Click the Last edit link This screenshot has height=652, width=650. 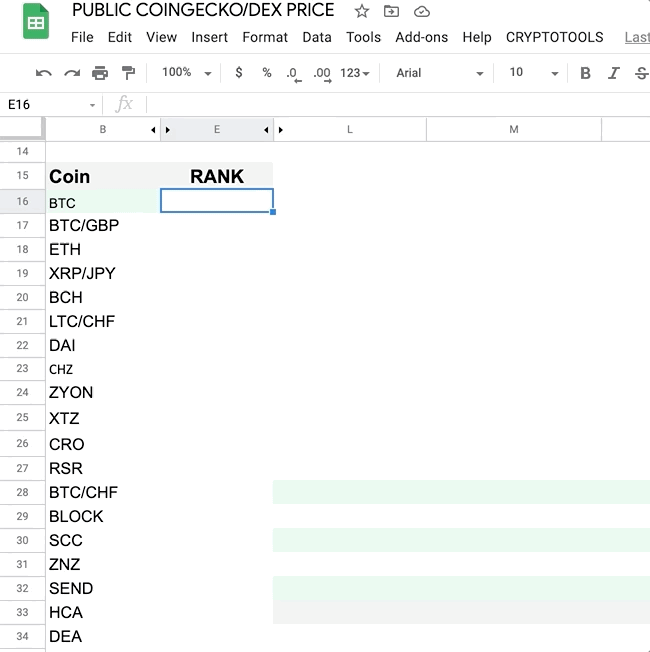tap(637, 37)
